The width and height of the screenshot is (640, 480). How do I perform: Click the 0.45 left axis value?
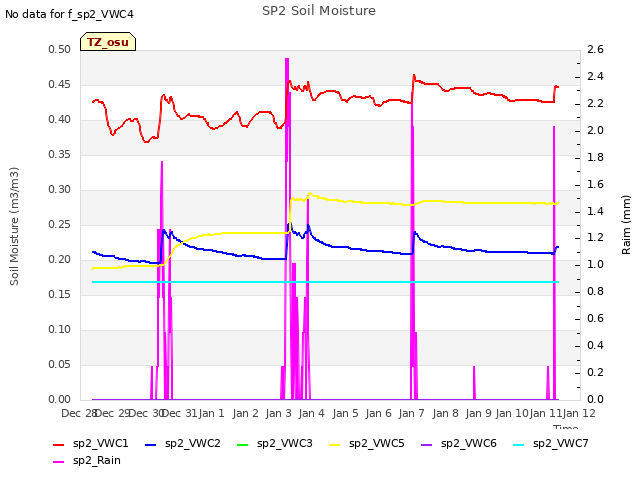tap(60, 84)
